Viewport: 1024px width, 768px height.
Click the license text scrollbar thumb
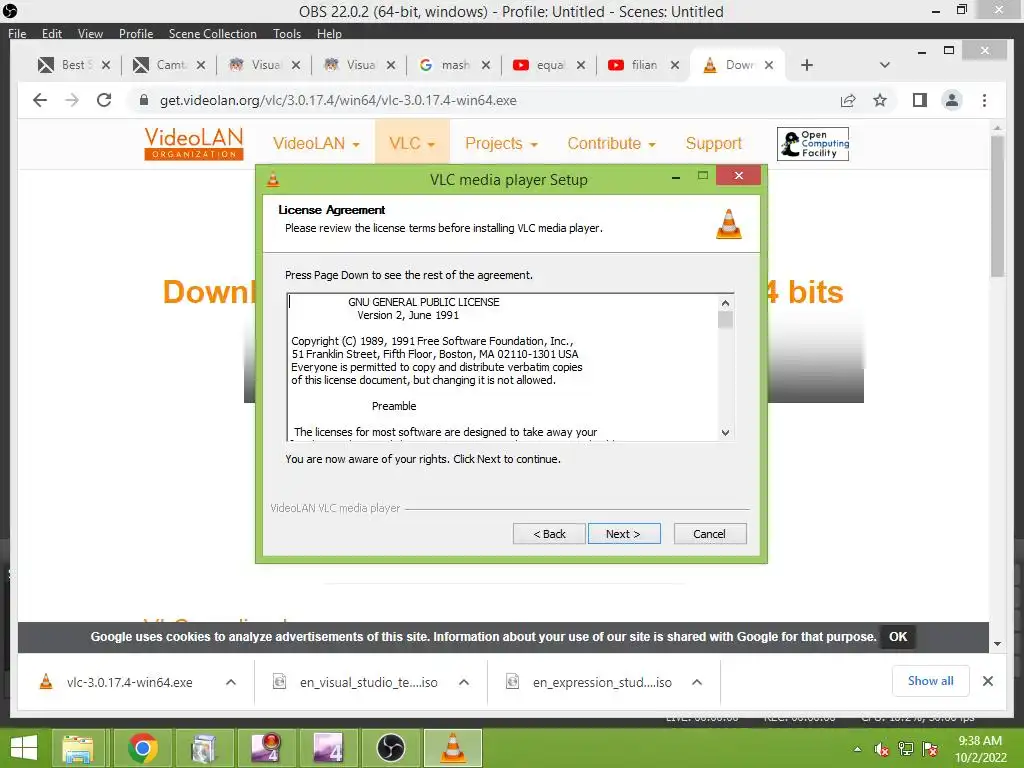[725, 319]
